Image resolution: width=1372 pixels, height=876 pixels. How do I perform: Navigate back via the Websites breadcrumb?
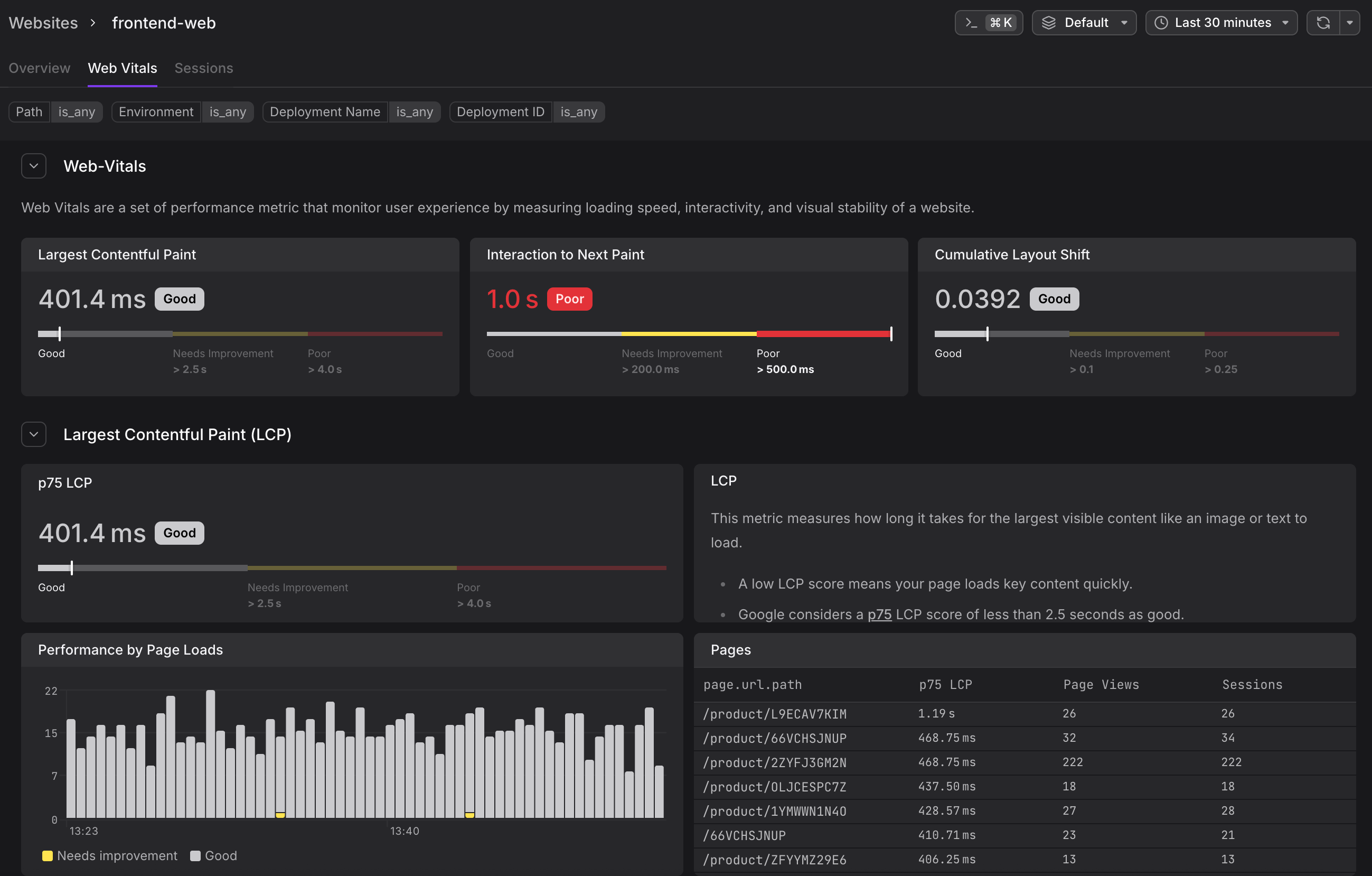tap(43, 23)
